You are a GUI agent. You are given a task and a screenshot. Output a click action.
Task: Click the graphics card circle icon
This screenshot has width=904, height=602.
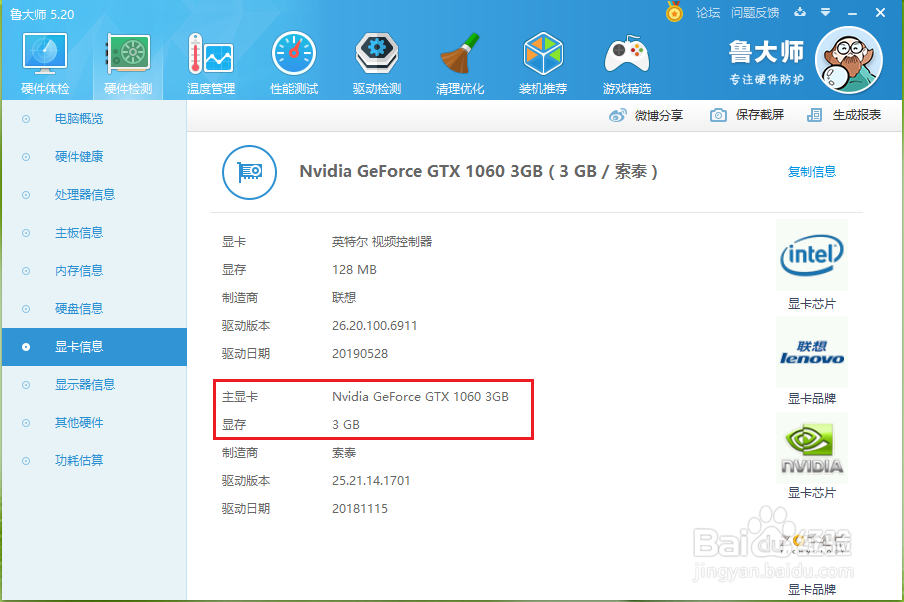250,172
